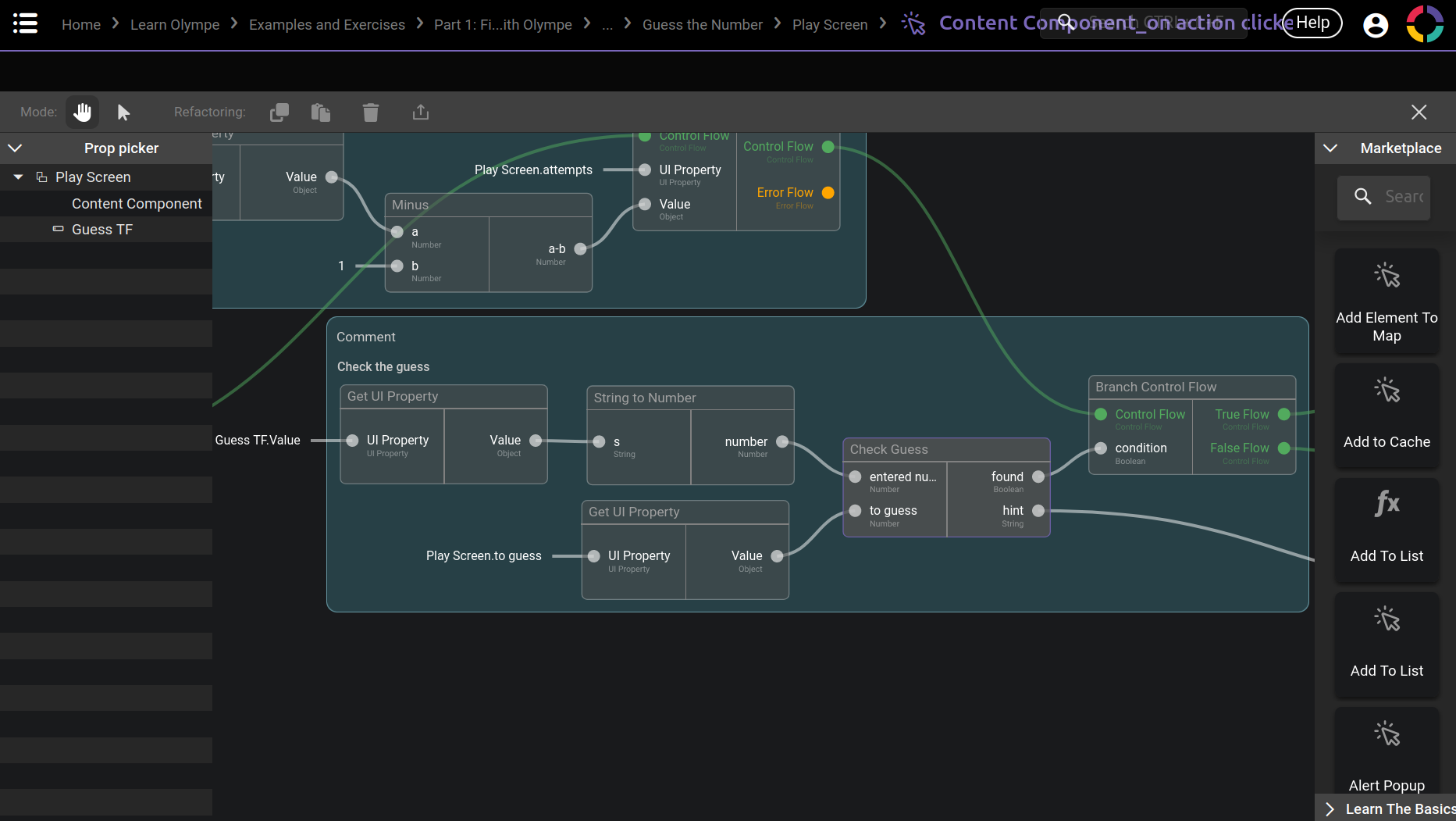Image resolution: width=1456 pixels, height=821 pixels.
Task: Collapse the Play Screen tree node
Action: pos(18,177)
